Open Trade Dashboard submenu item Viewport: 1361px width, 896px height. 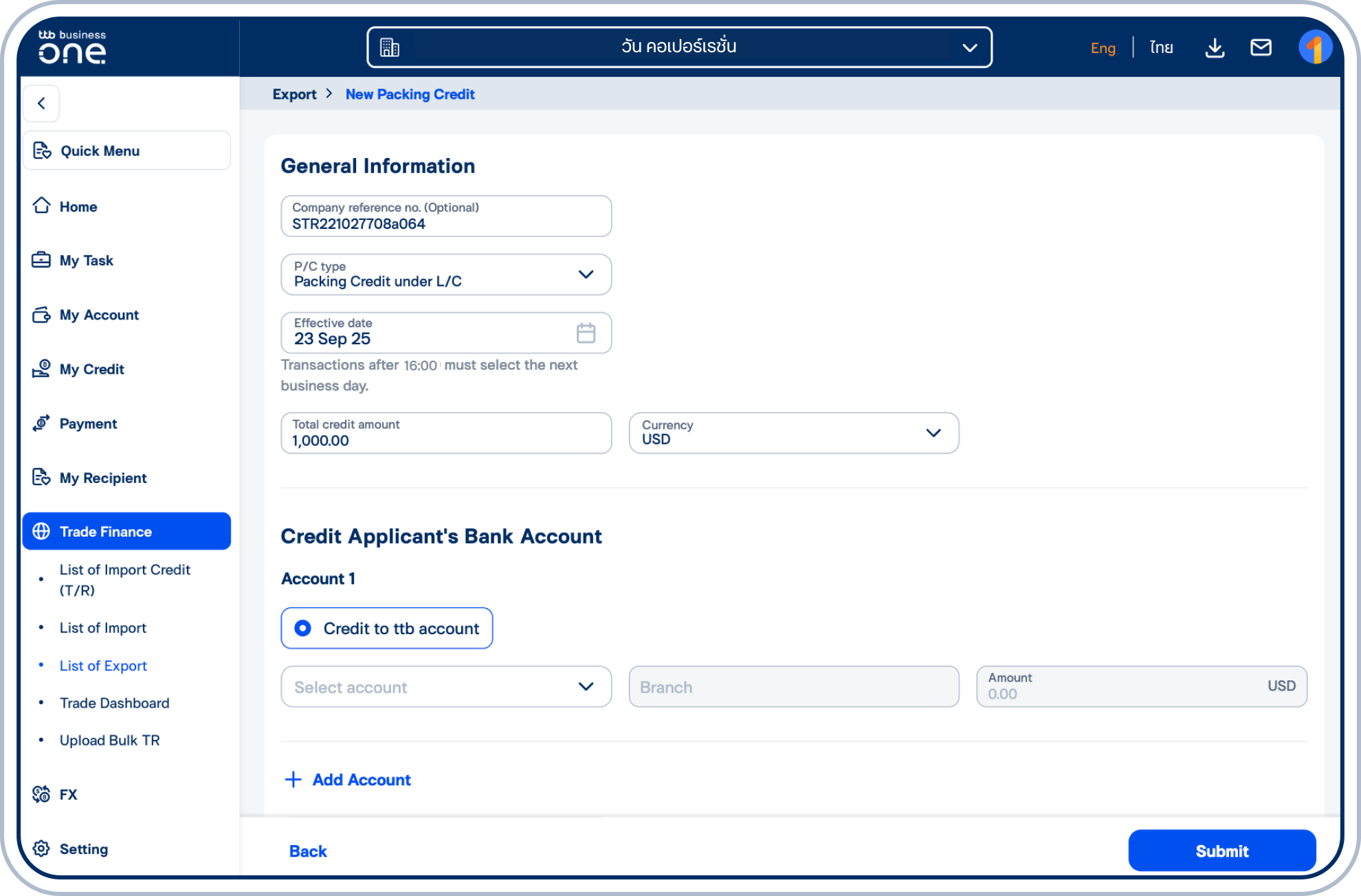tap(114, 703)
